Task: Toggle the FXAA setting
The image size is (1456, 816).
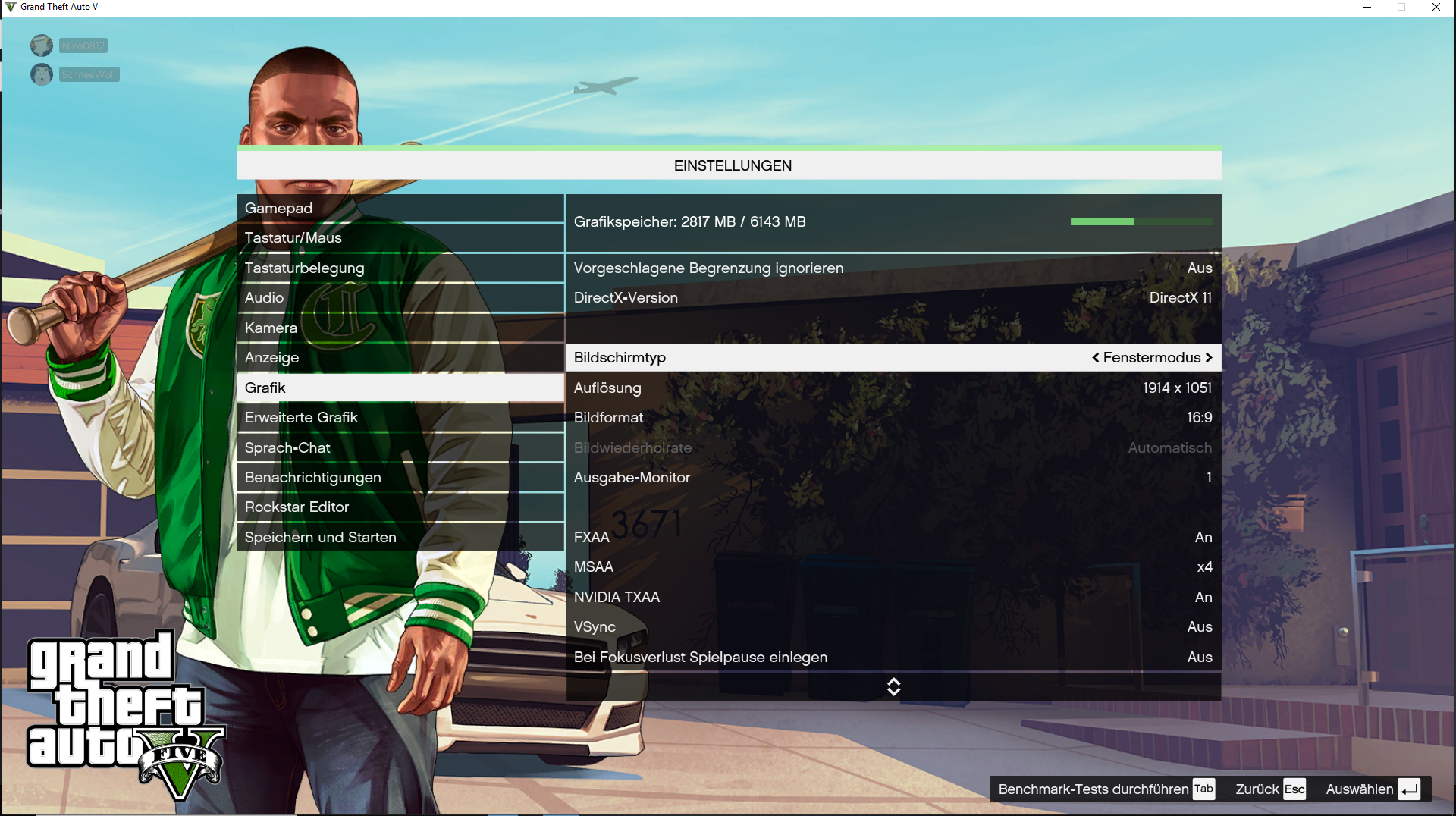Action: [893, 537]
